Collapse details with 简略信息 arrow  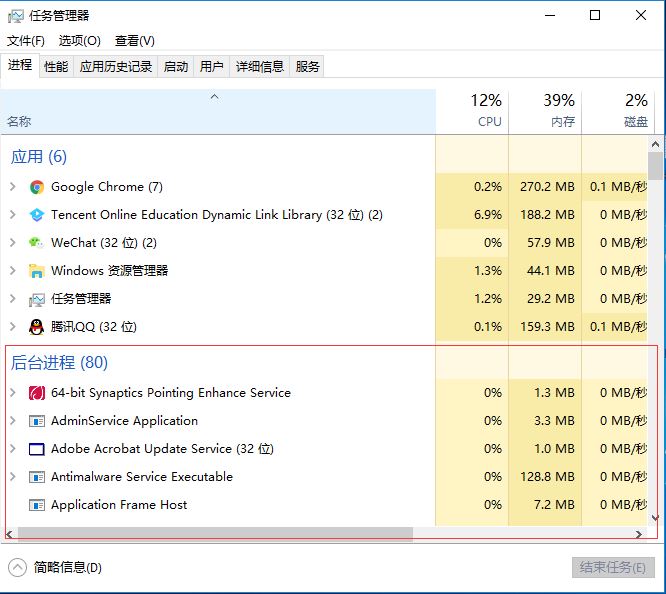pos(17,568)
